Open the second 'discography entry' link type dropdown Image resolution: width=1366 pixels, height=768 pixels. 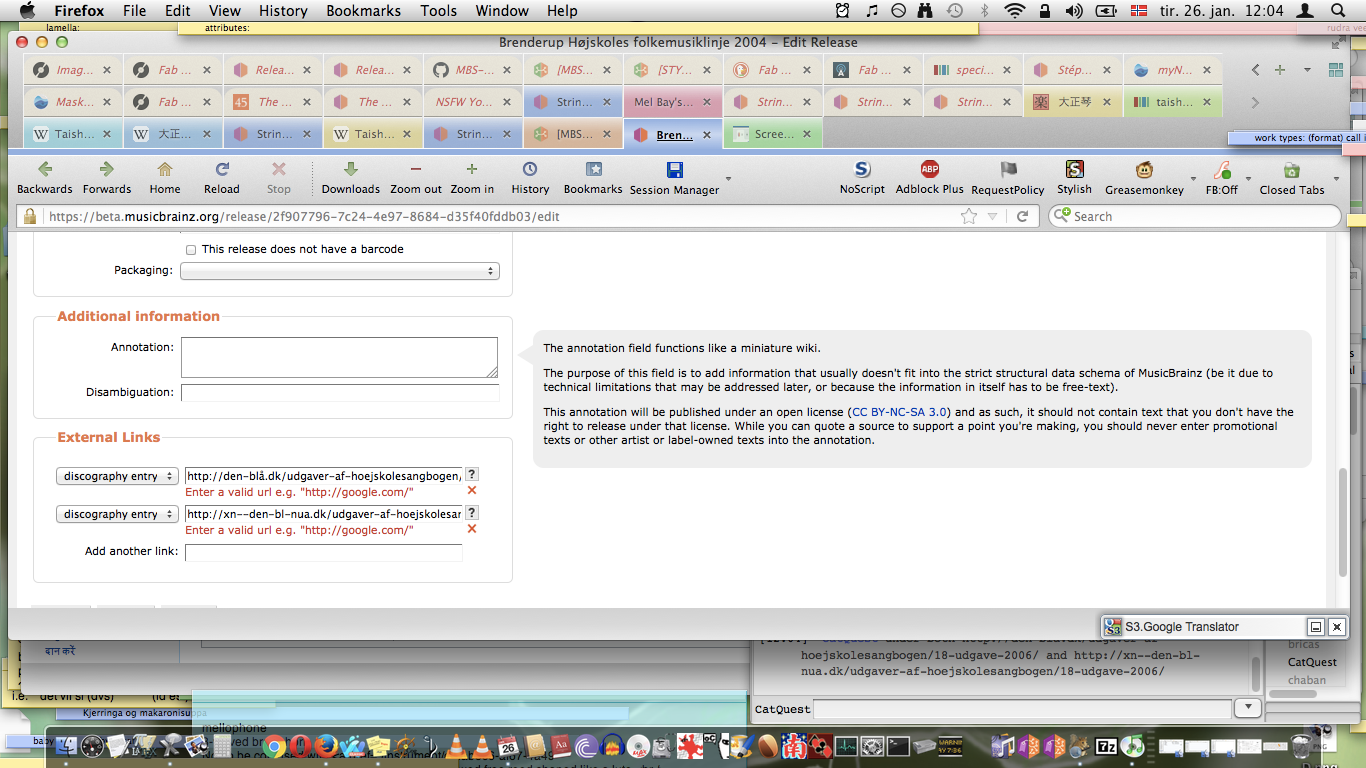117,514
